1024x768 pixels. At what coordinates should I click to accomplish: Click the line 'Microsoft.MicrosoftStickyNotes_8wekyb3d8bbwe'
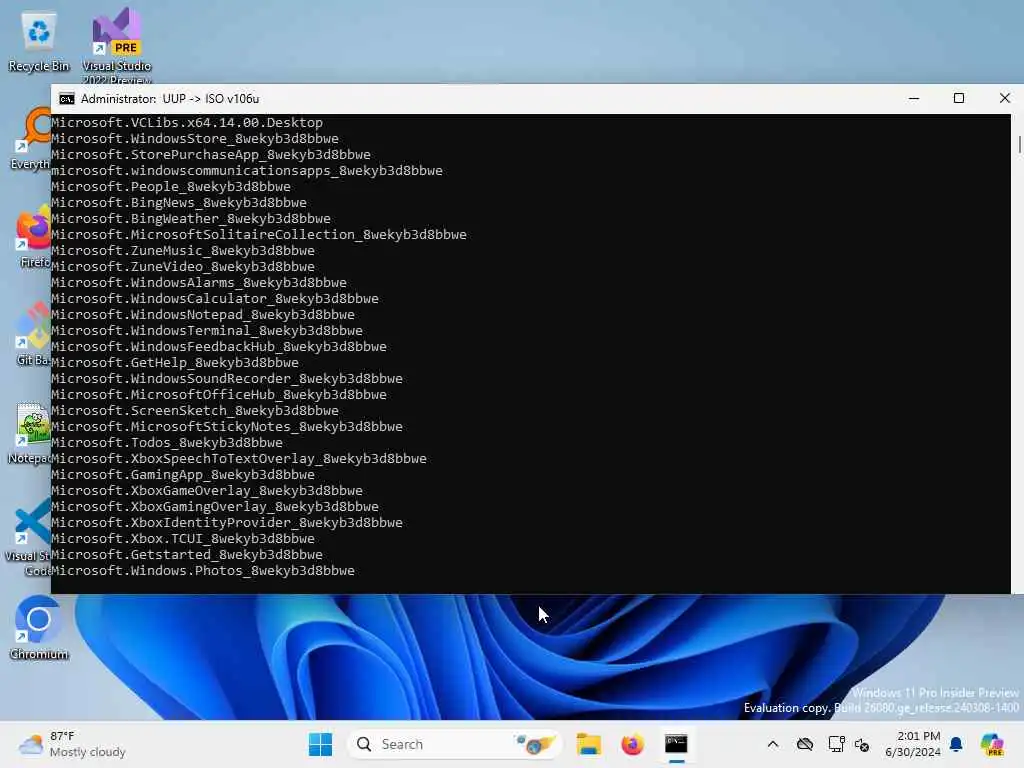pyautogui.click(x=227, y=426)
